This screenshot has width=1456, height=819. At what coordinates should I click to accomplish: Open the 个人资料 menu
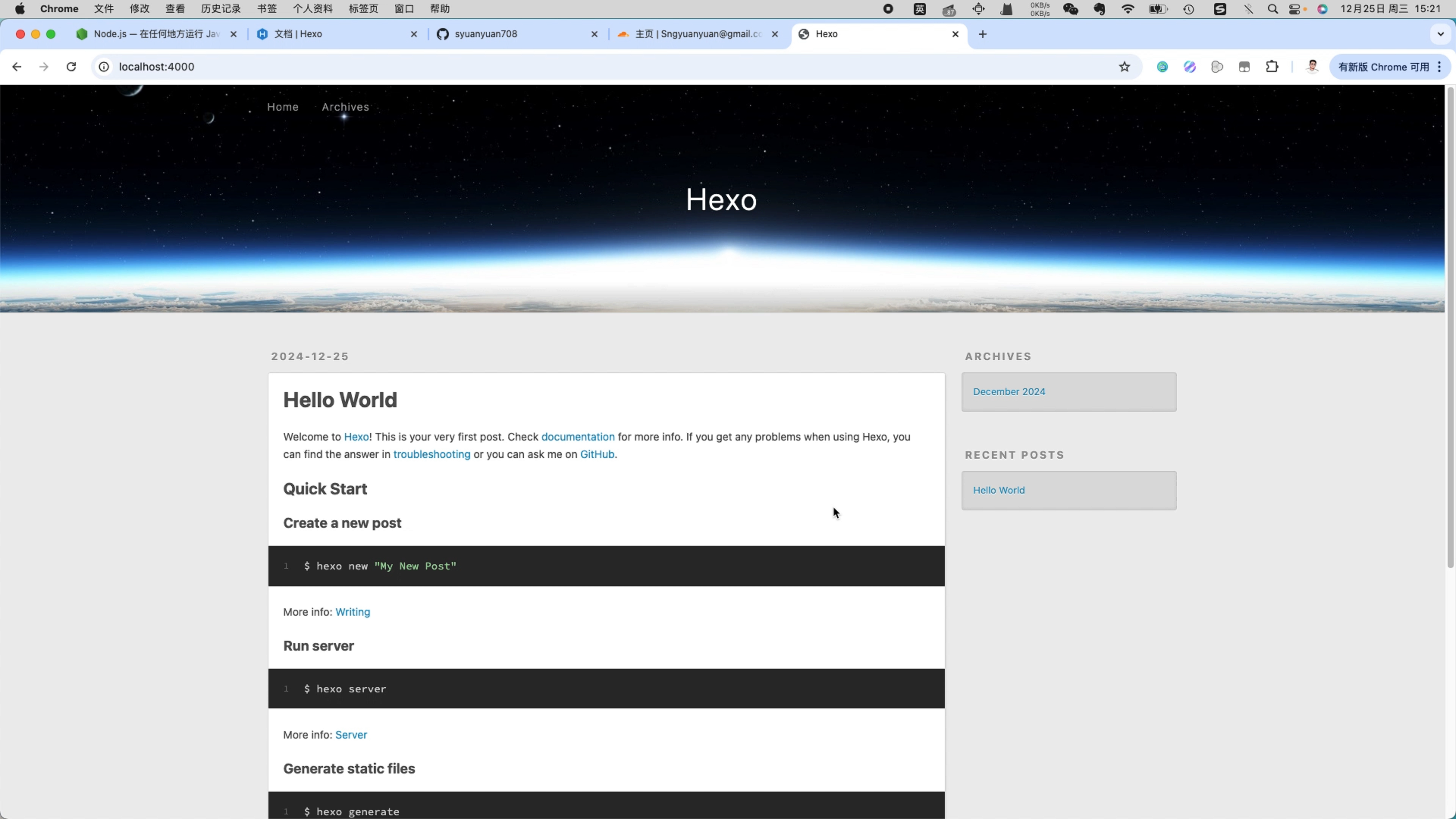[312, 8]
